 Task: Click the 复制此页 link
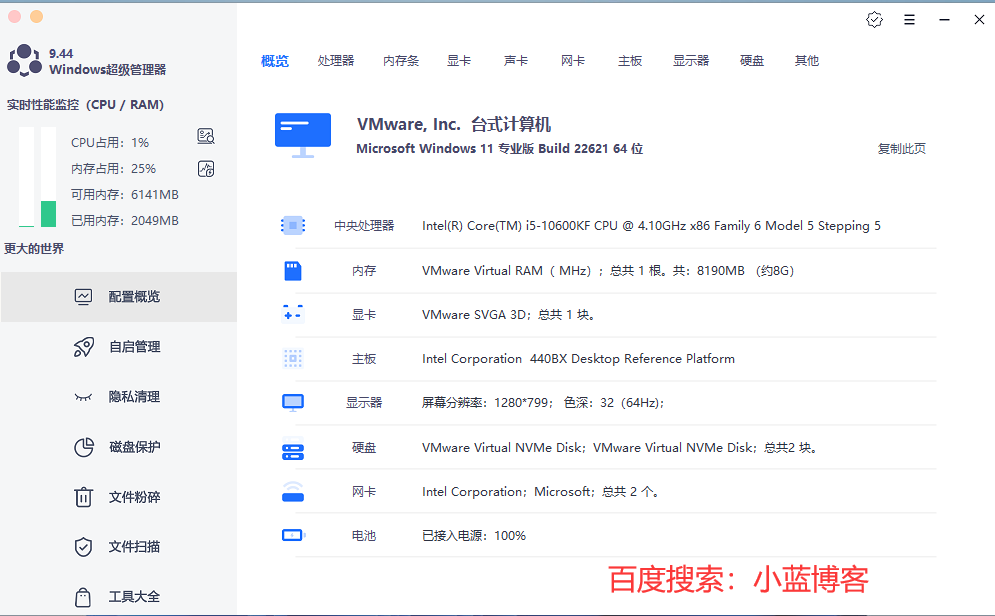[902, 148]
